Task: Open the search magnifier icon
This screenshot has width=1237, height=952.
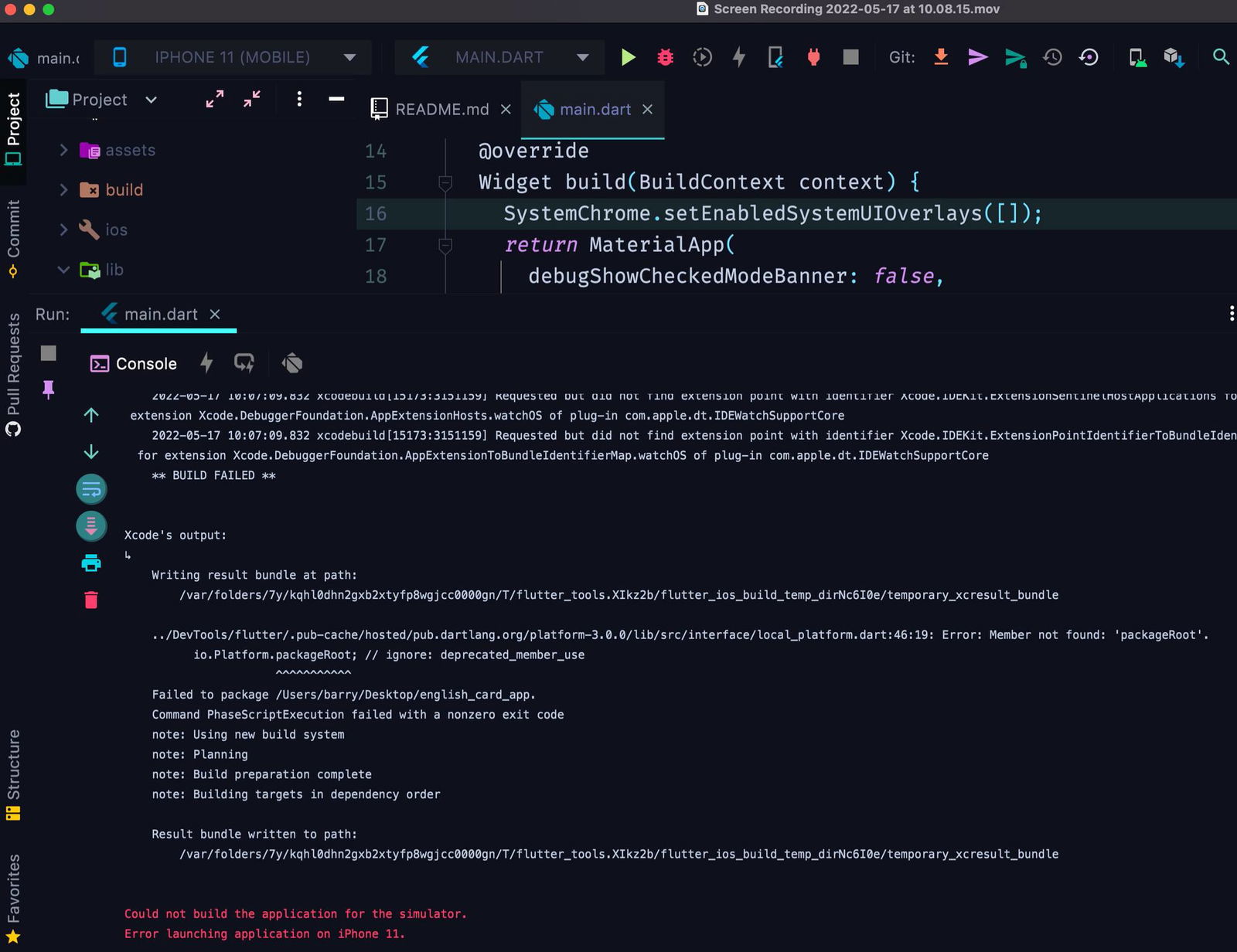Action: (1221, 57)
